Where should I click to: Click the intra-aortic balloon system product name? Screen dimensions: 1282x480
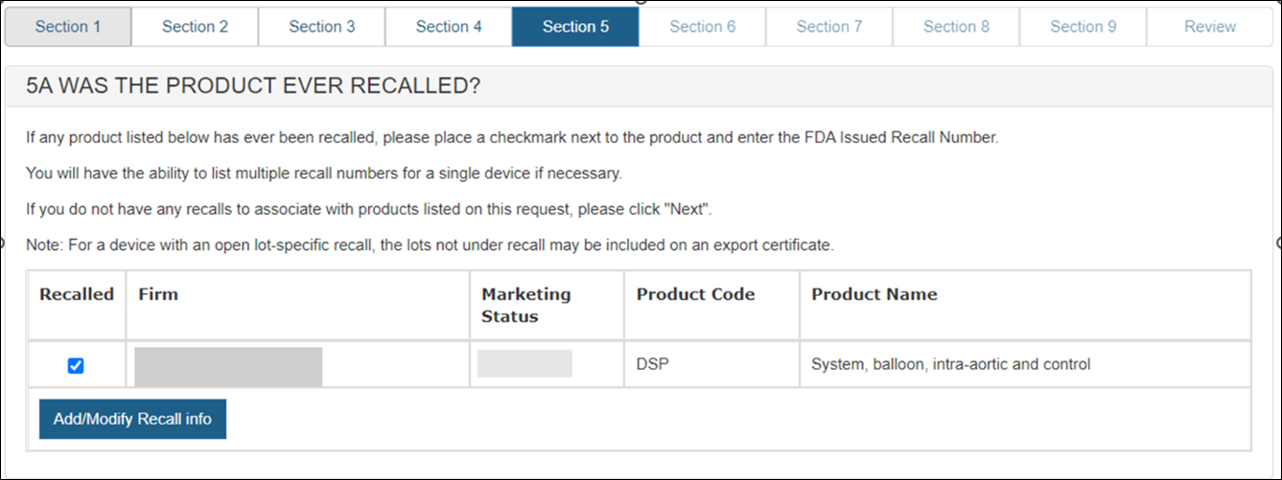click(x=950, y=365)
